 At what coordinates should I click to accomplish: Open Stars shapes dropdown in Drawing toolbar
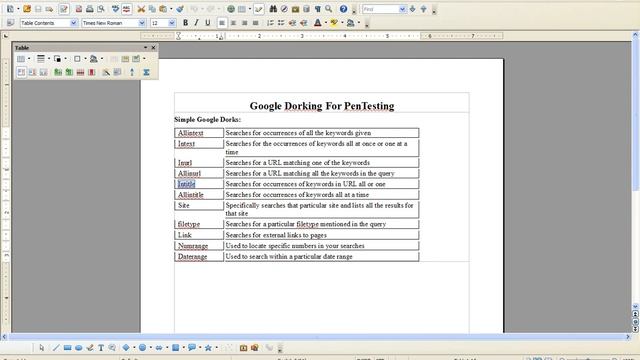(x=216, y=348)
